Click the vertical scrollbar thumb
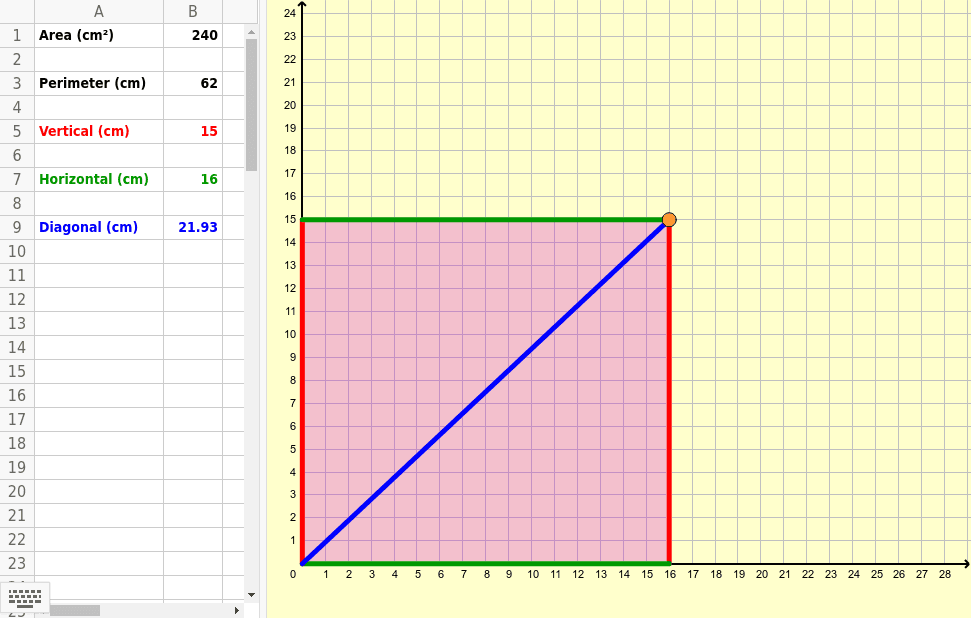Viewport: 973px width, 620px height. point(251,105)
